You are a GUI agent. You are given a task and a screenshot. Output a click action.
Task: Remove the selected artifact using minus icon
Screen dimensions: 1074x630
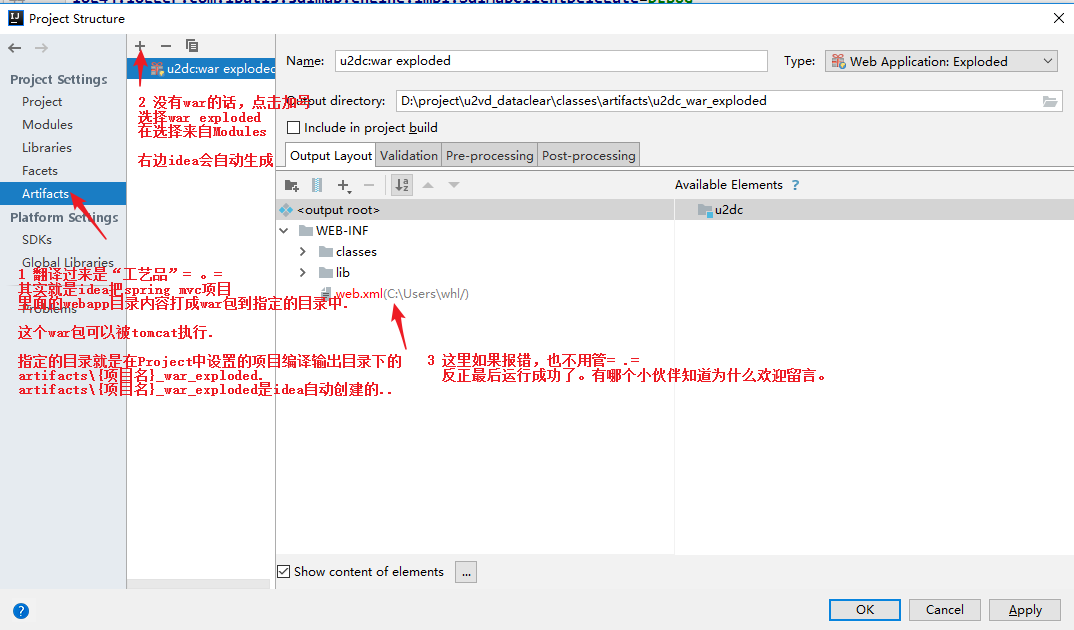(x=165, y=45)
